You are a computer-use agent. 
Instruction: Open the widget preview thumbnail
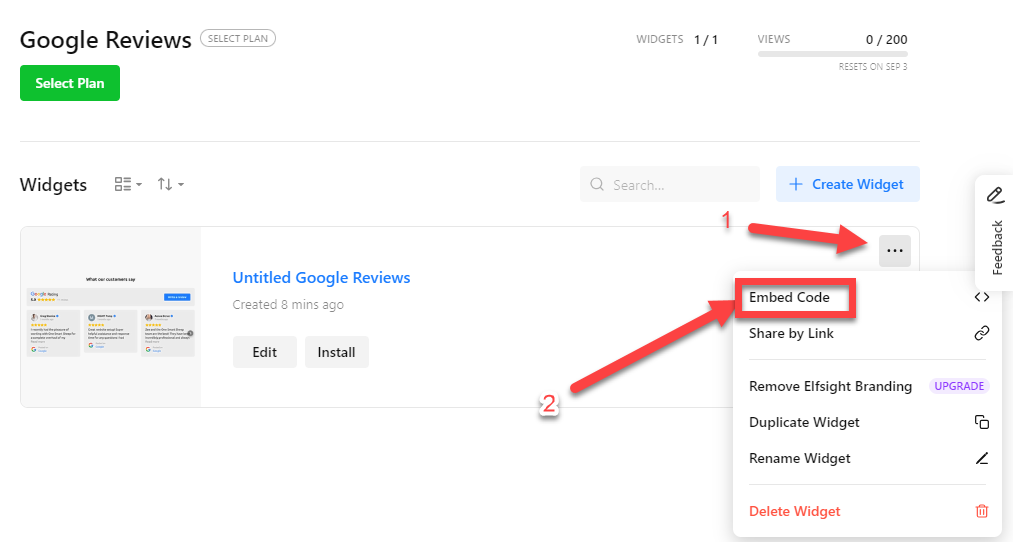tap(110, 317)
